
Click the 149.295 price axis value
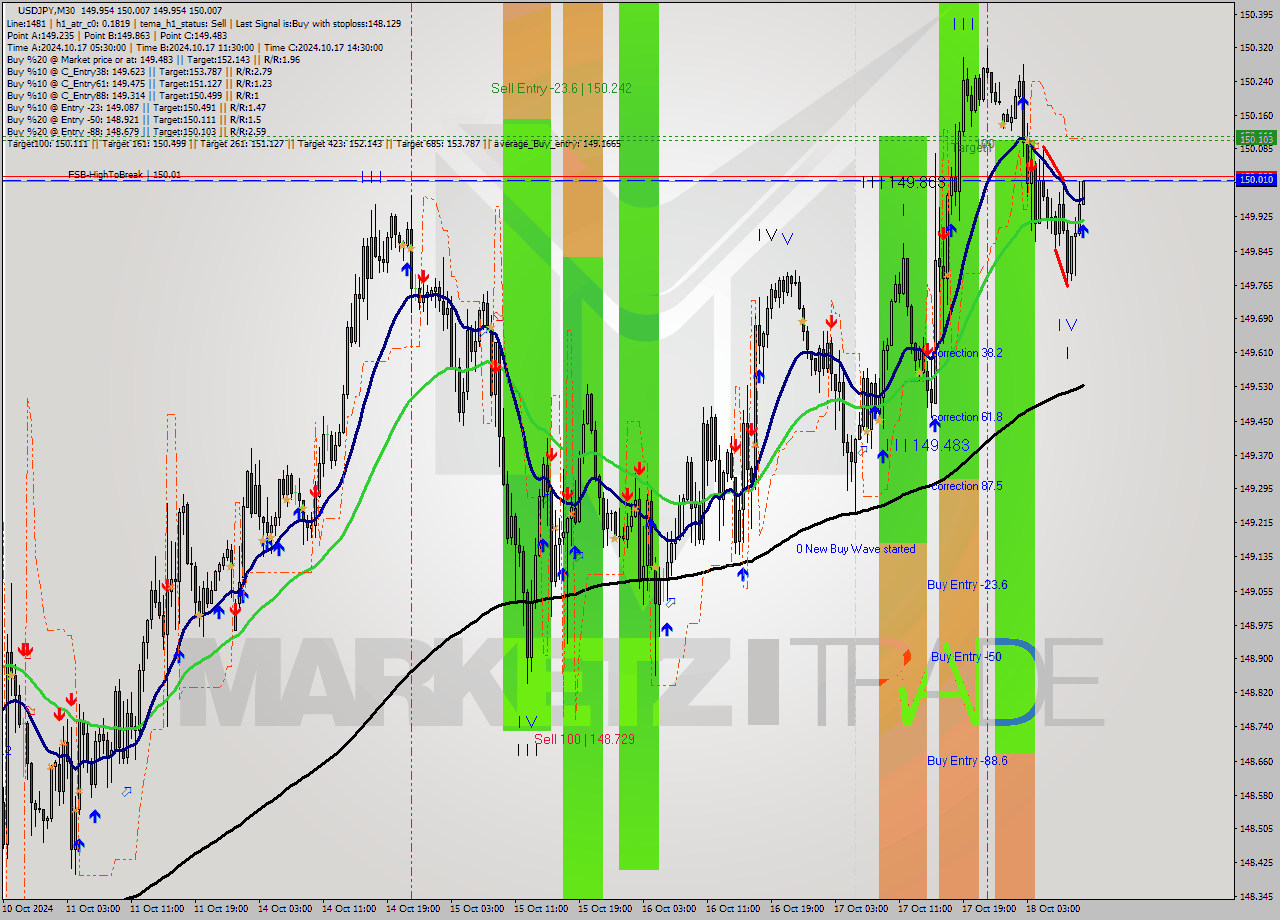tap(1256, 488)
